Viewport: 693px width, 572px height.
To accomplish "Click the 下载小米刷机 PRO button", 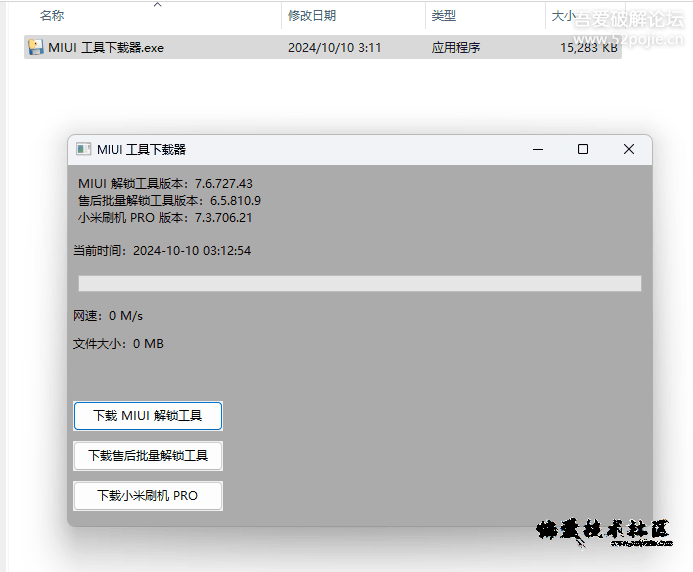I will pos(148,496).
